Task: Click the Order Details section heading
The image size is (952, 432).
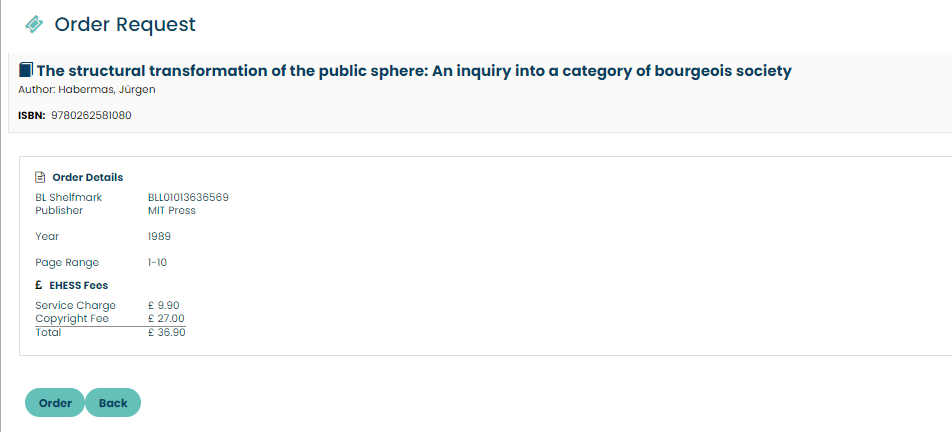Action: click(88, 177)
